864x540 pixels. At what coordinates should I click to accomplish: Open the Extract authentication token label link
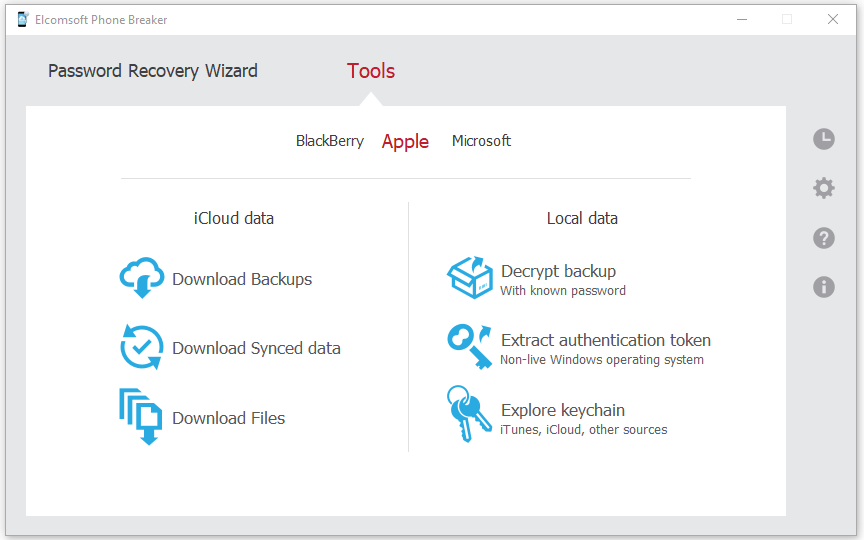pos(606,340)
